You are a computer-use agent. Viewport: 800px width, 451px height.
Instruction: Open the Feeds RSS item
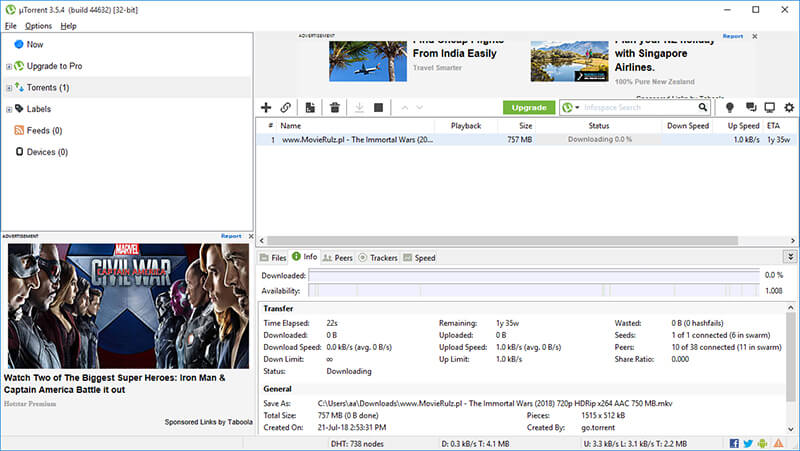pyautogui.click(x=39, y=131)
